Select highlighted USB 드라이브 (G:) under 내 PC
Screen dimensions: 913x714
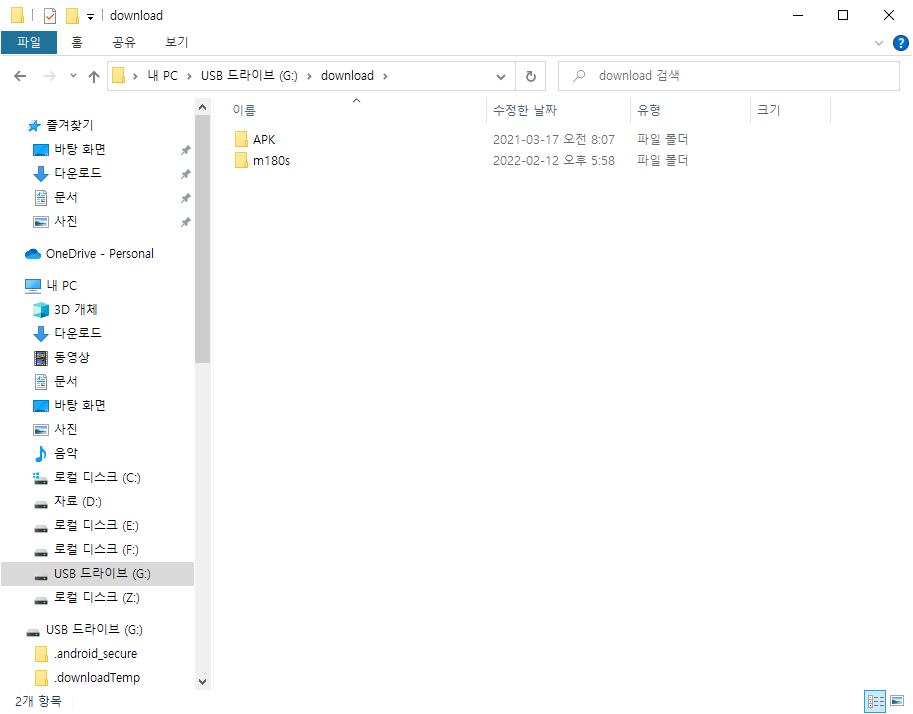point(97,574)
